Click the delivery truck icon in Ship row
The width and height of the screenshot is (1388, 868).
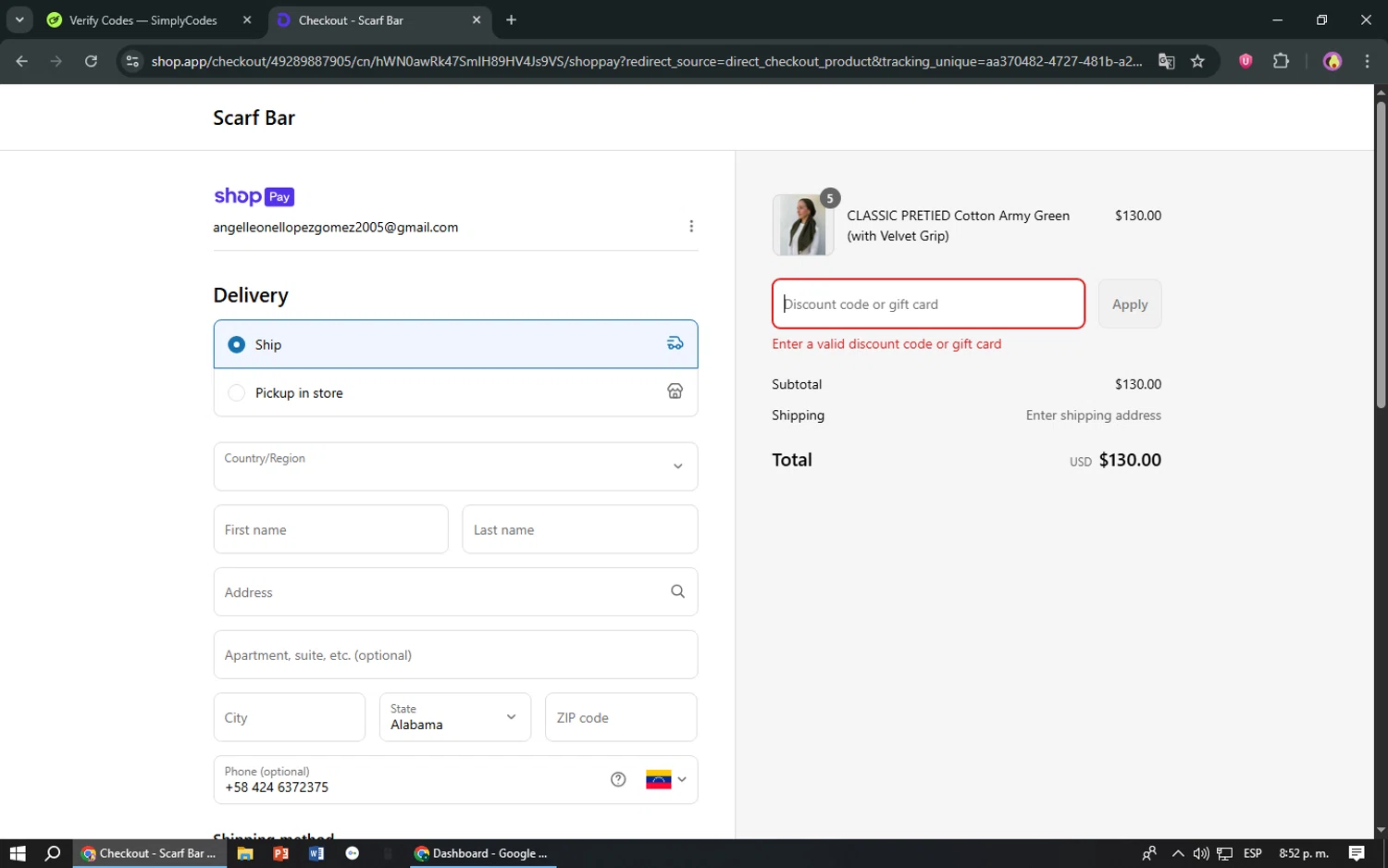coord(675,343)
